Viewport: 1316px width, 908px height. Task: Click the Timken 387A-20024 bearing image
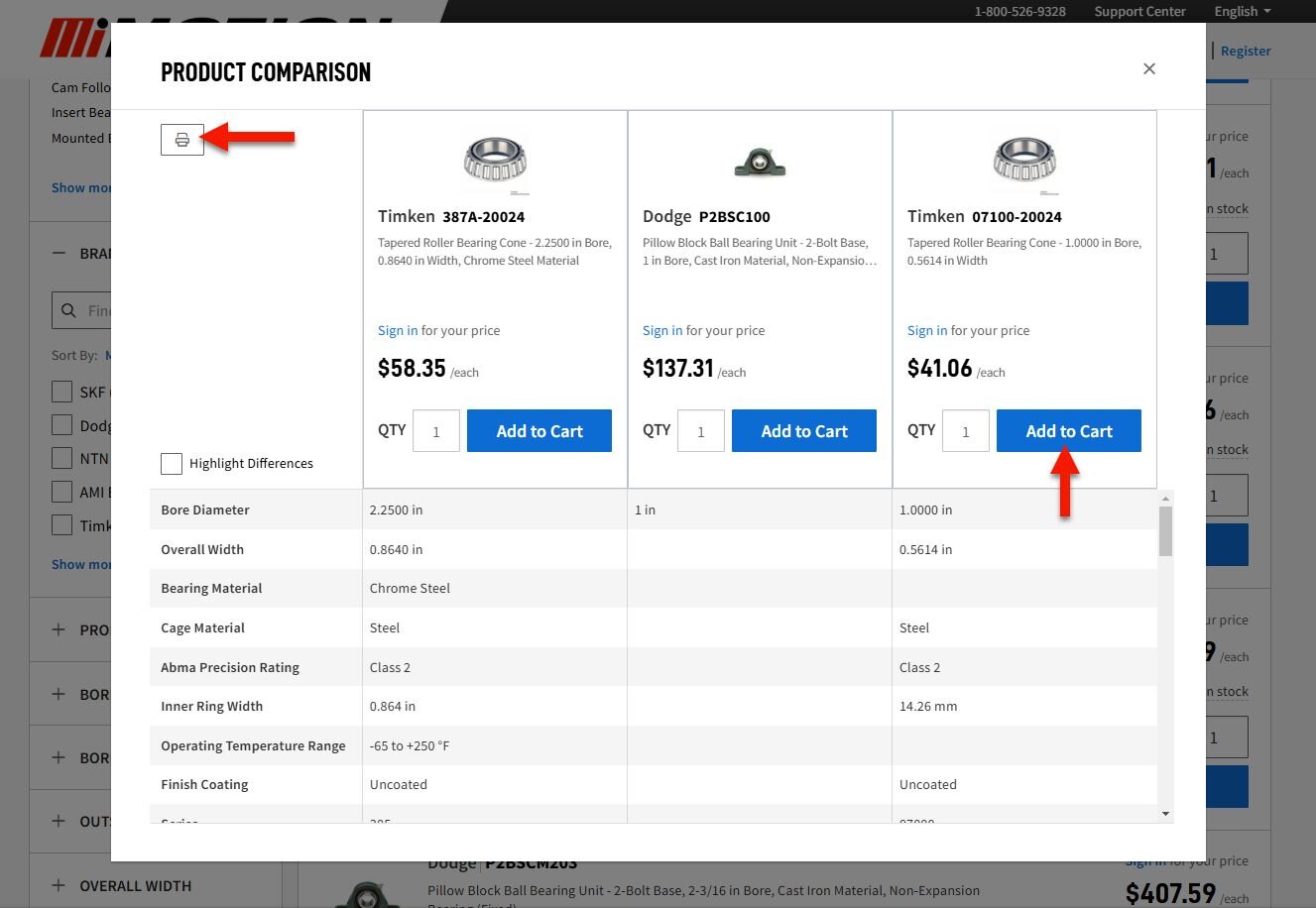click(x=495, y=162)
